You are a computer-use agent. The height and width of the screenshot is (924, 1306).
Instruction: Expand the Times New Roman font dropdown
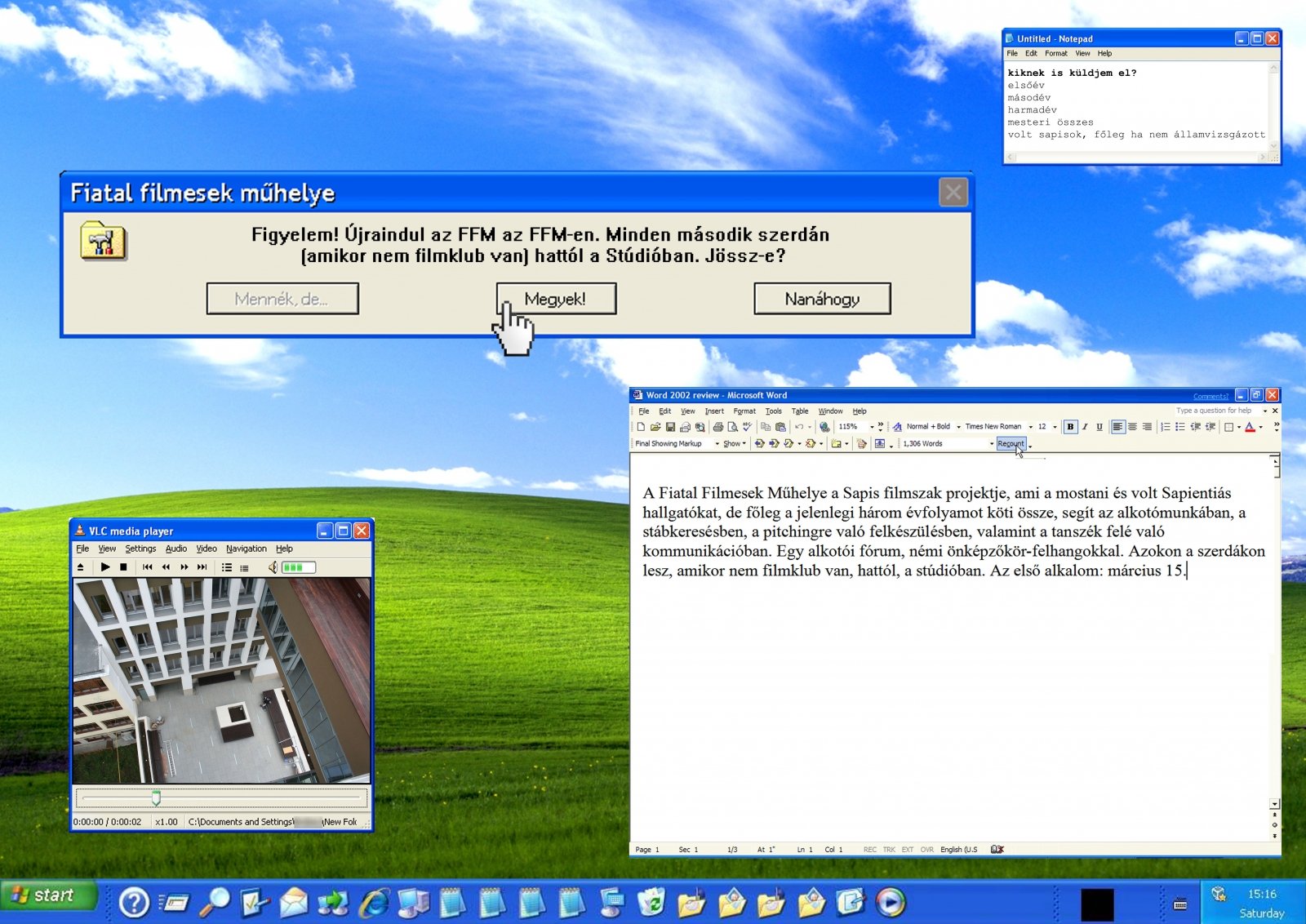pyautogui.click(x=1031, y=427)
